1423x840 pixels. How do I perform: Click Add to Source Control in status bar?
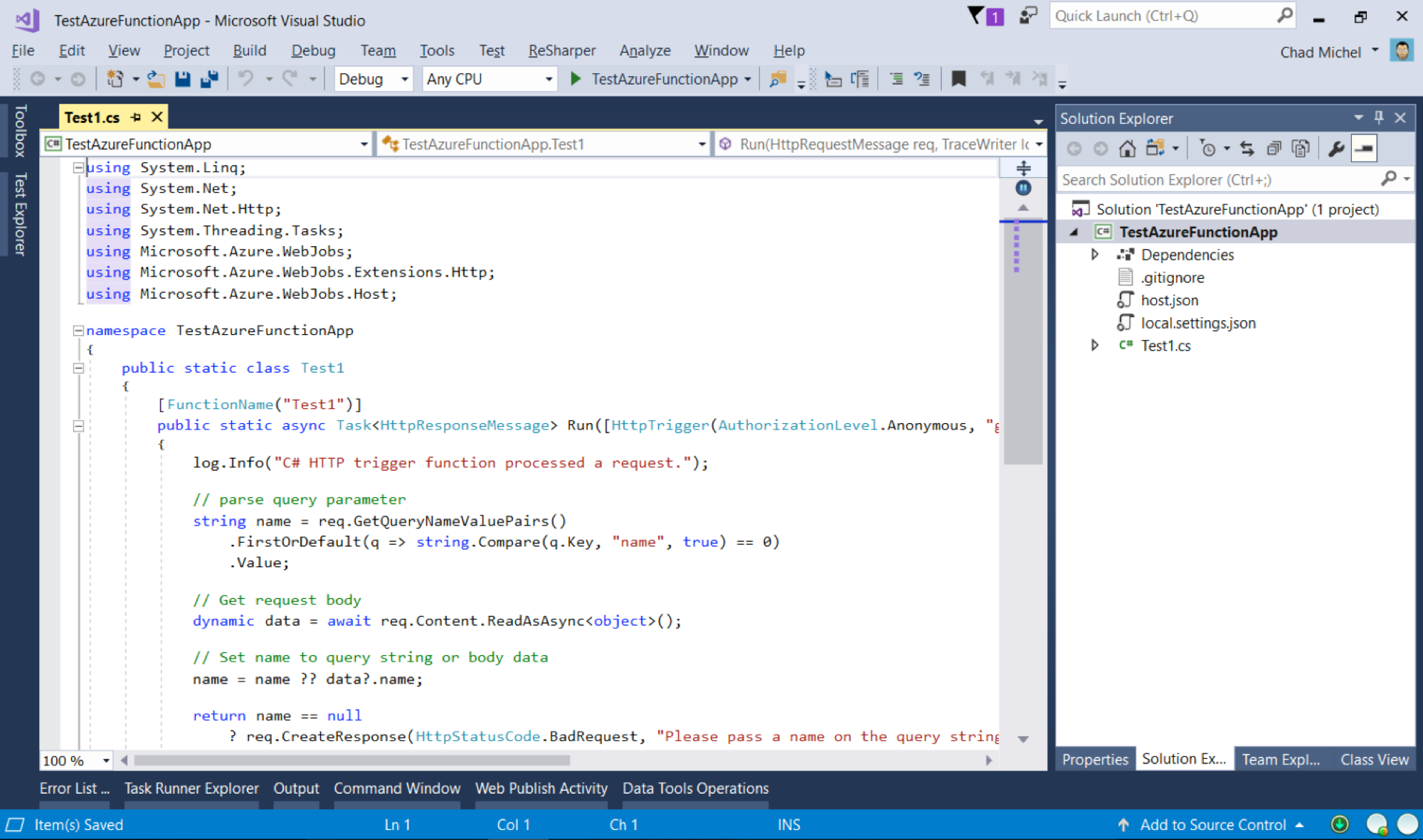[1212, 825]
